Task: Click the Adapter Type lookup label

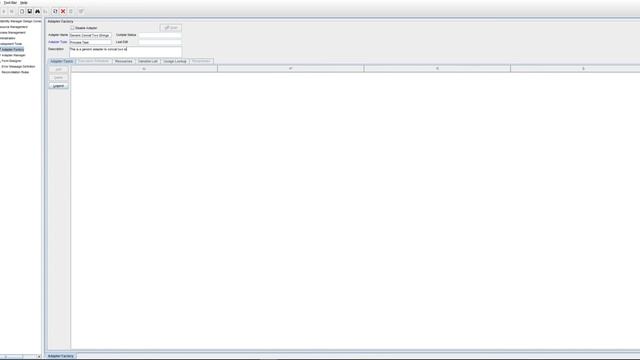Action: point(58,42)
